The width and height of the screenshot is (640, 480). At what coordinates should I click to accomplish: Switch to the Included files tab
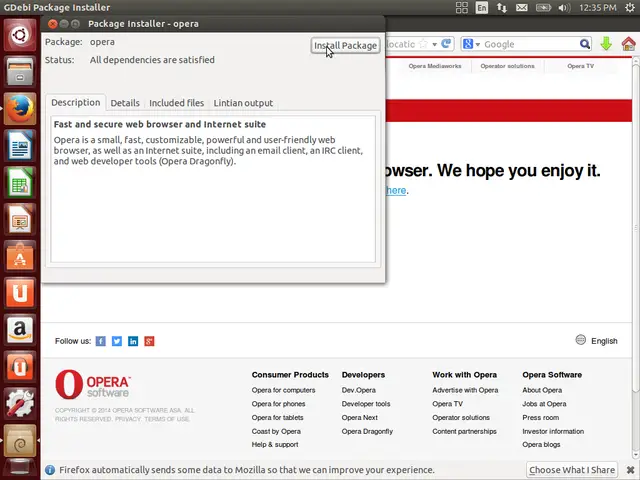[x=176, y=103]
